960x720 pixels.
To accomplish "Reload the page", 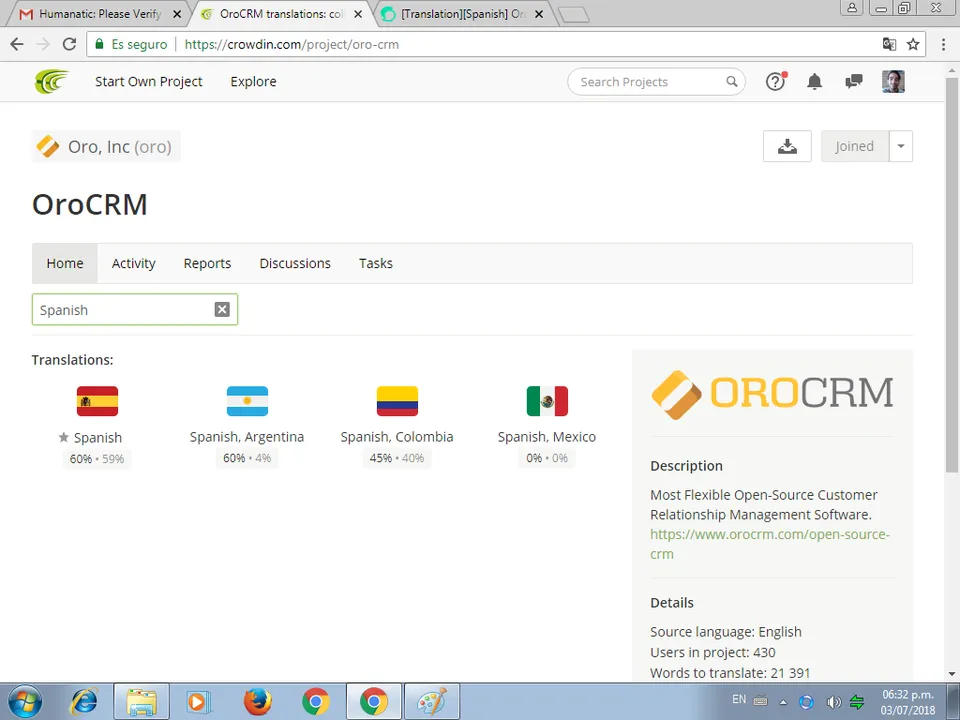I will 69,44.
